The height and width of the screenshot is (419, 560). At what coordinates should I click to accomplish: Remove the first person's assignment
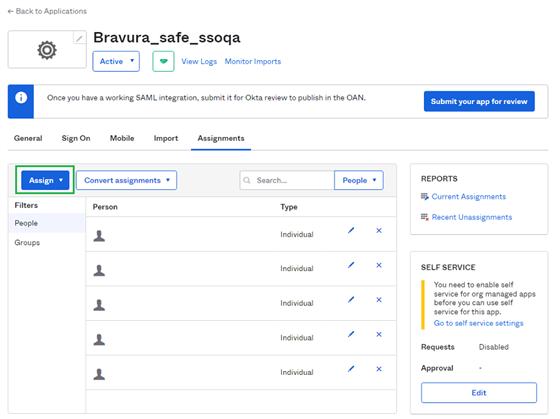[x=379, y=230]
